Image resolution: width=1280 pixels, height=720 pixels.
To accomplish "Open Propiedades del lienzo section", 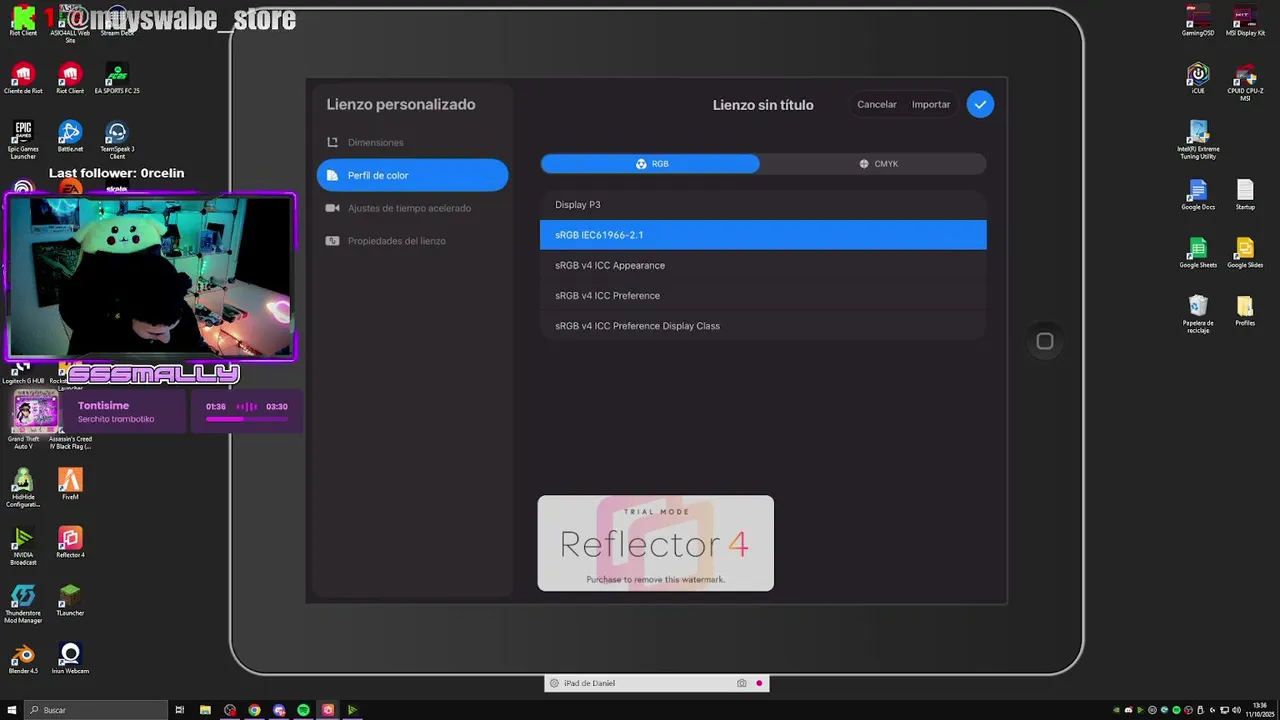I will point(412,241).
